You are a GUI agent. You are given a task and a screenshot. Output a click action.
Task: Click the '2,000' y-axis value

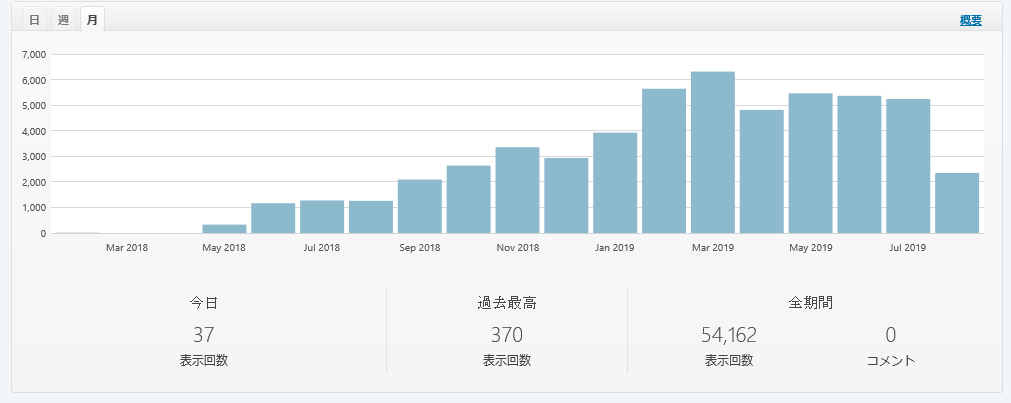[34, 182]
